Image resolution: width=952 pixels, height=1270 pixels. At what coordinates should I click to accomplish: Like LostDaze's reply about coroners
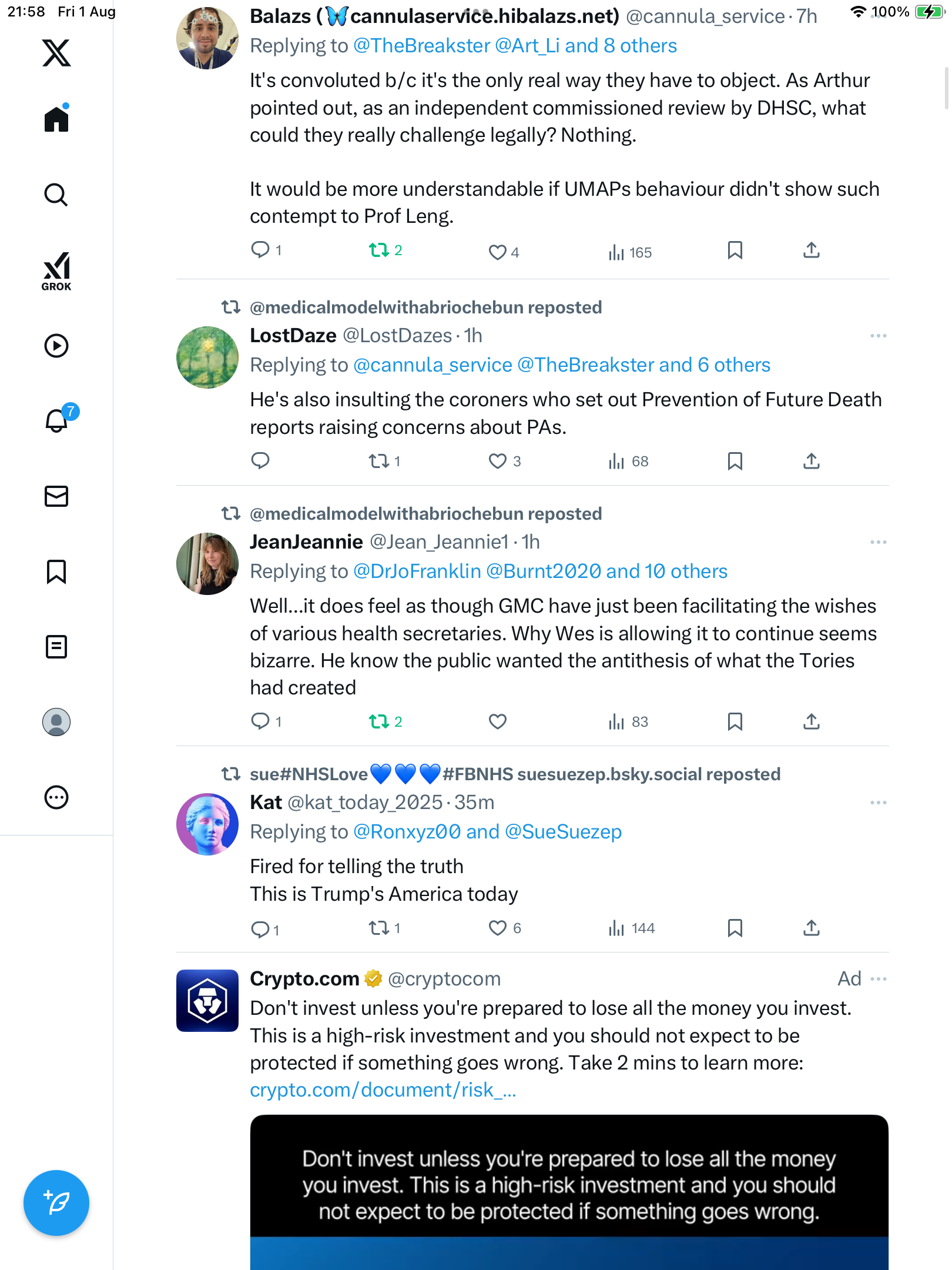click(x=497, y=462)
